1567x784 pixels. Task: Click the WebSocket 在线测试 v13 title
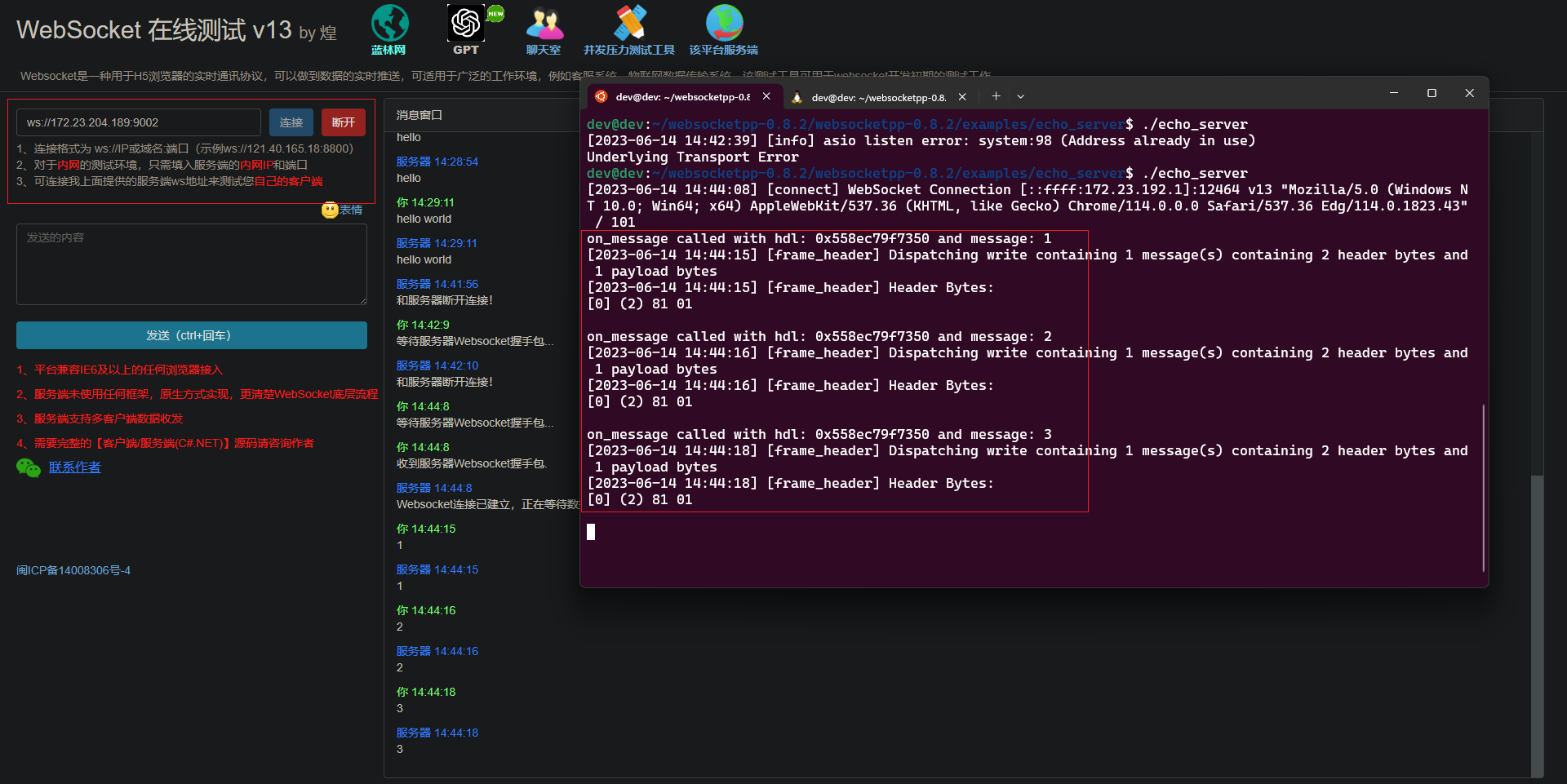point(154,30)
